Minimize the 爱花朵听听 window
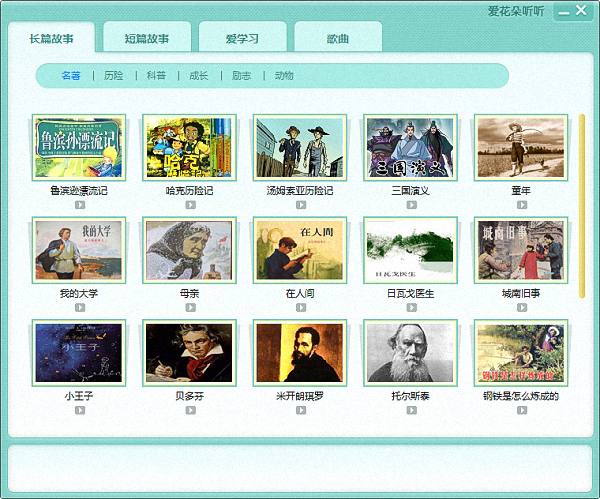This screenshot has width=600, height=499. tap(565, 12)
